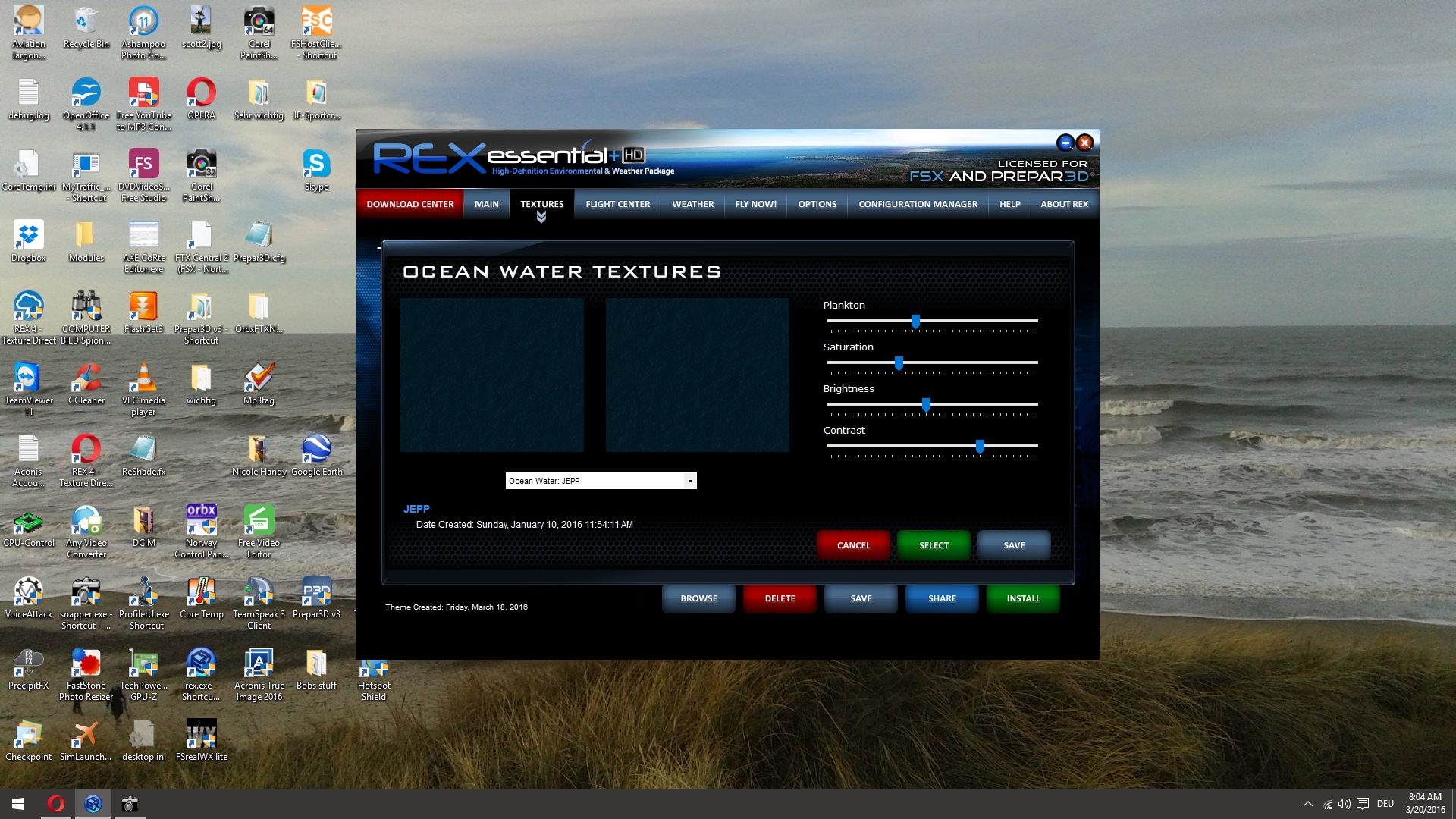Open the taskbar clock and date

(1425, 804)
